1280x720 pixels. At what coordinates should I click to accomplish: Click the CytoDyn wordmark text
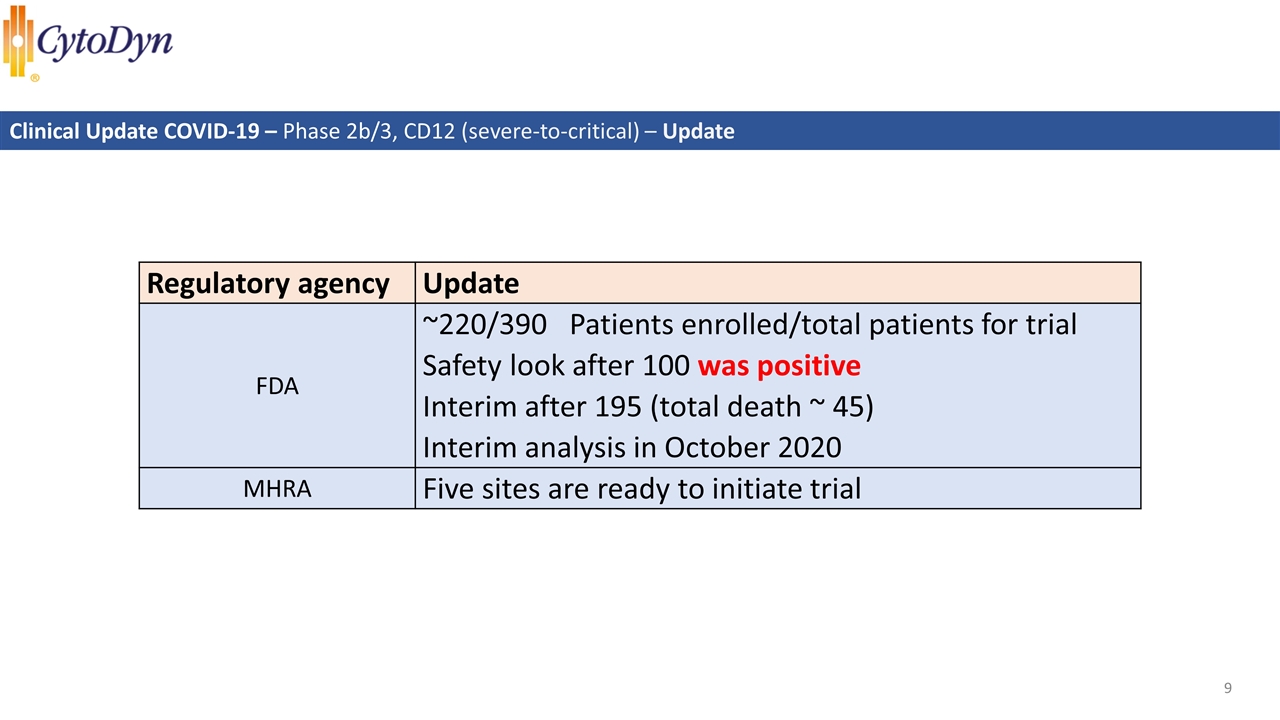(105, 42)
